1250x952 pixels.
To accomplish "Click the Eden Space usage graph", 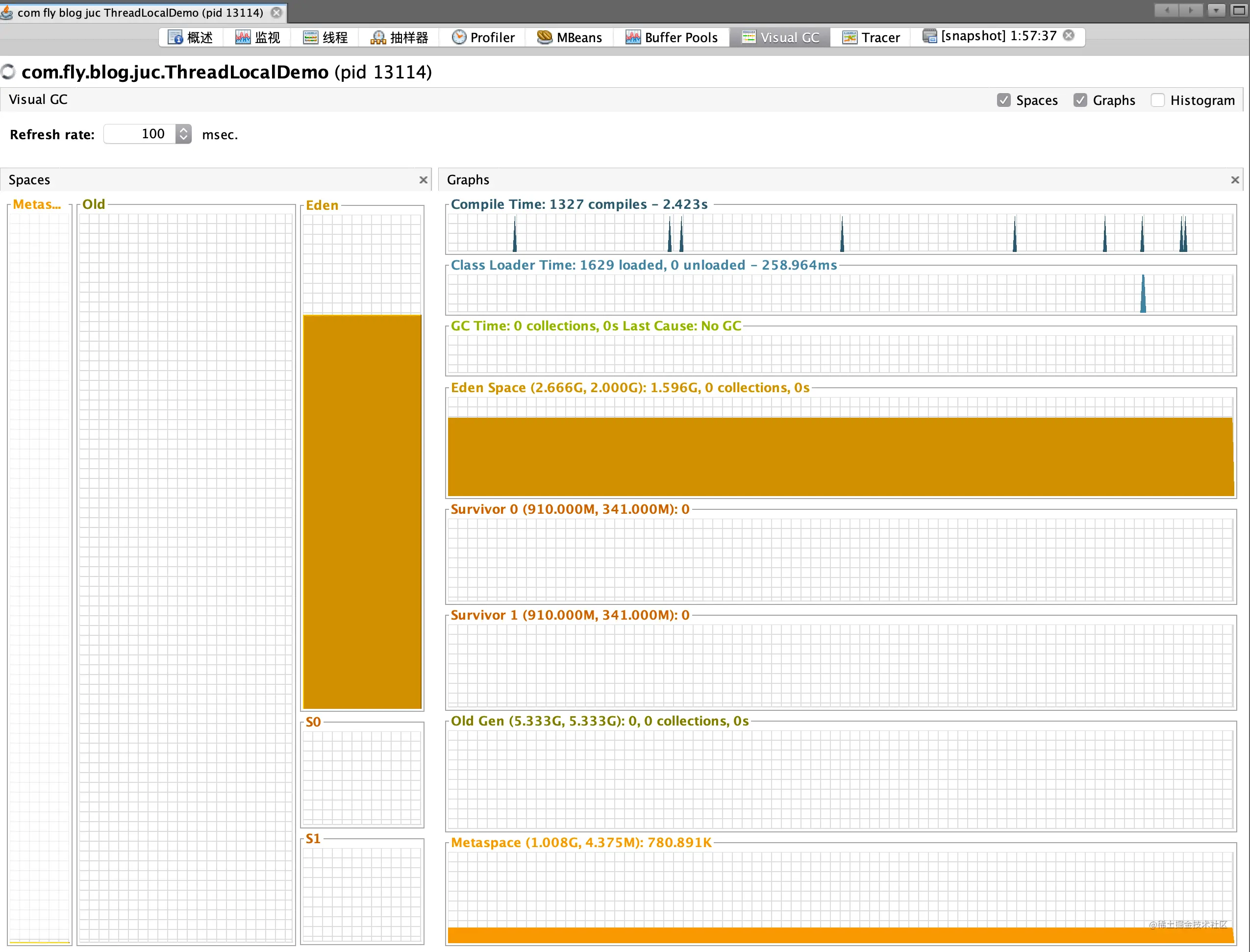I will tap(840, 447).
